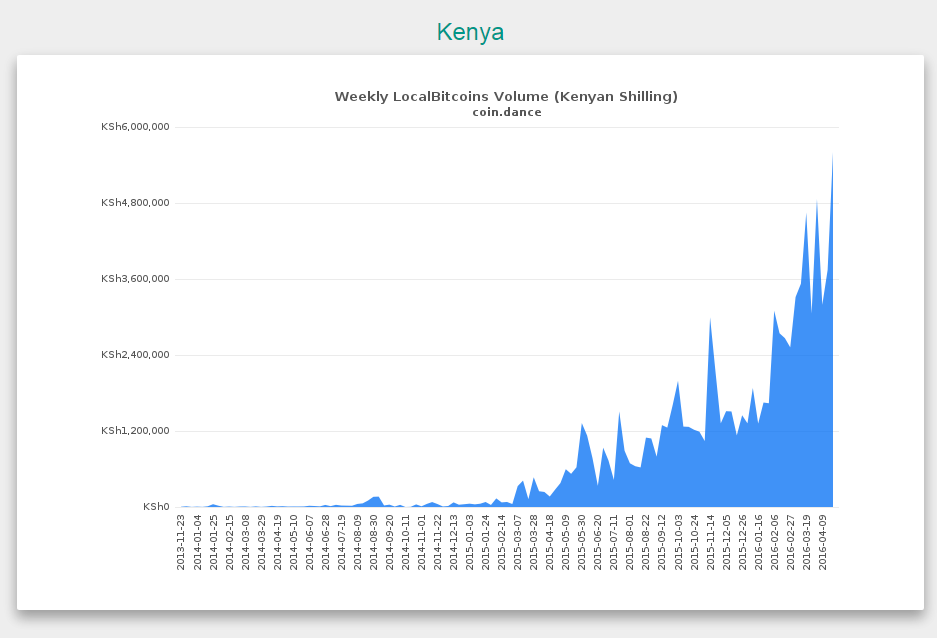
Task: Click the 2014-08-30 date label
Action: click(x=373, y=542)
